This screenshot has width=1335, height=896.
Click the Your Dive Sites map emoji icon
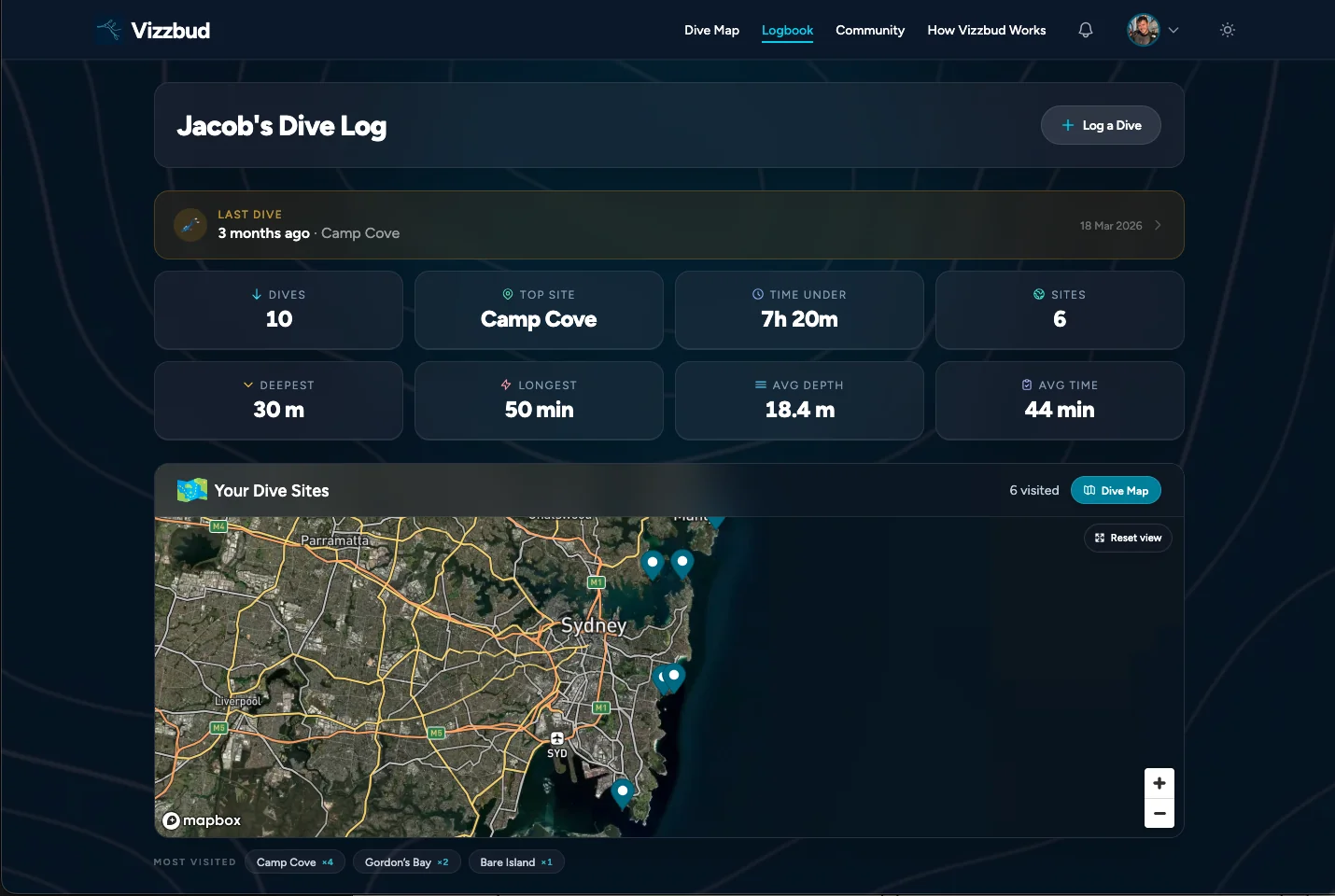point(192,490)
